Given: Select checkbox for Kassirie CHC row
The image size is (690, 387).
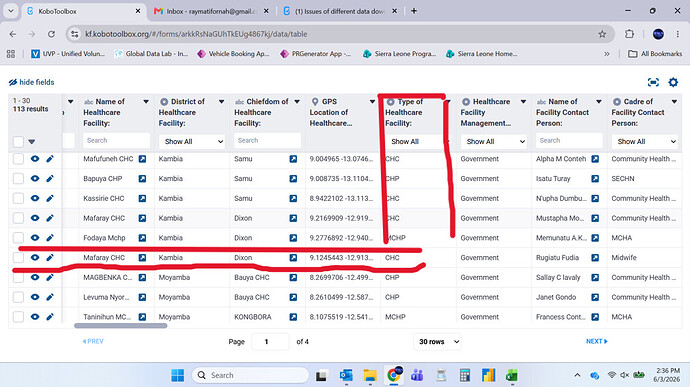Looking at the screenshot, I should [x=18, y=199].
